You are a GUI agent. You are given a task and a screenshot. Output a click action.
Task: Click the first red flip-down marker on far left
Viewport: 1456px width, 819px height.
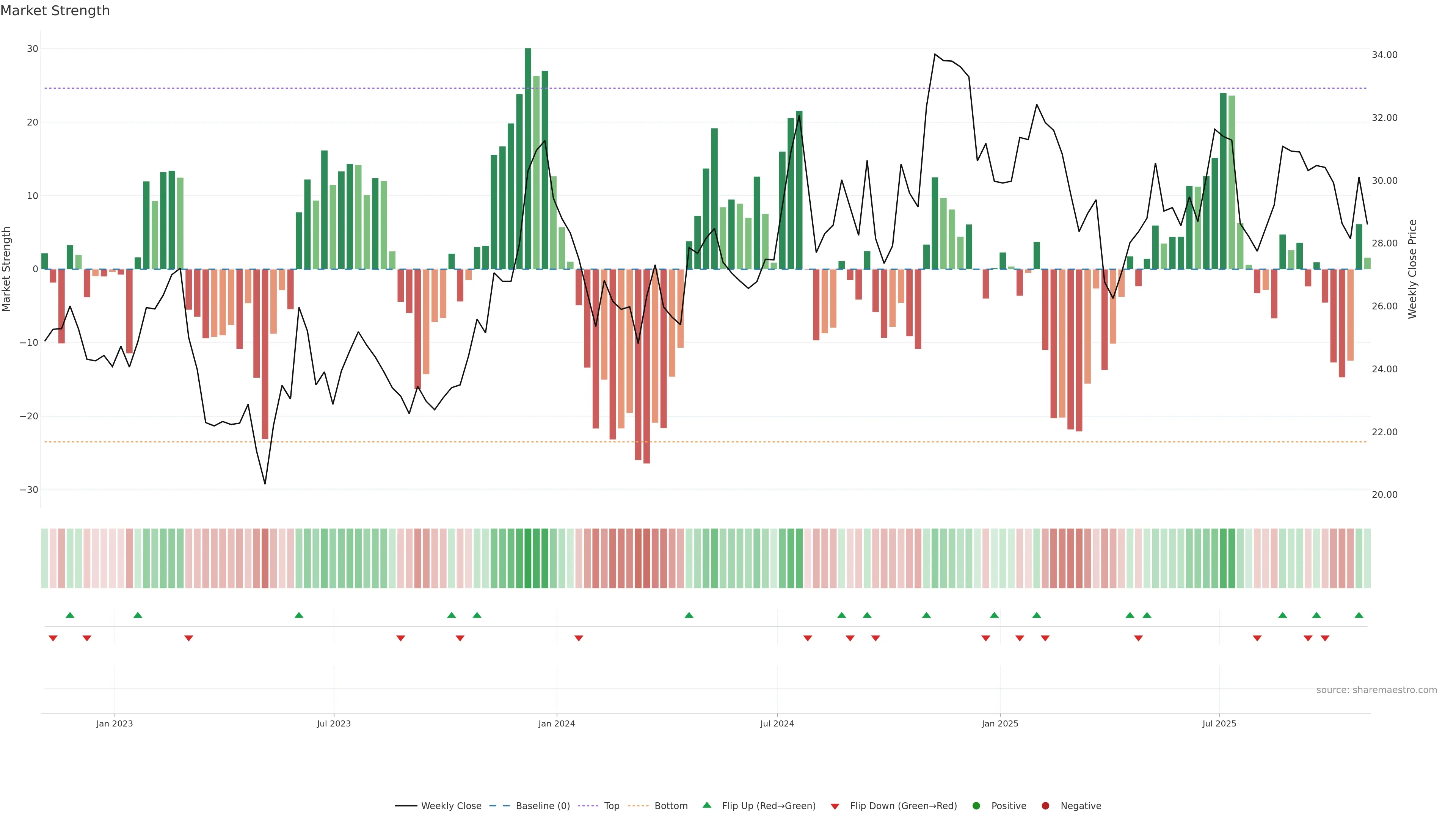point(53,638)
